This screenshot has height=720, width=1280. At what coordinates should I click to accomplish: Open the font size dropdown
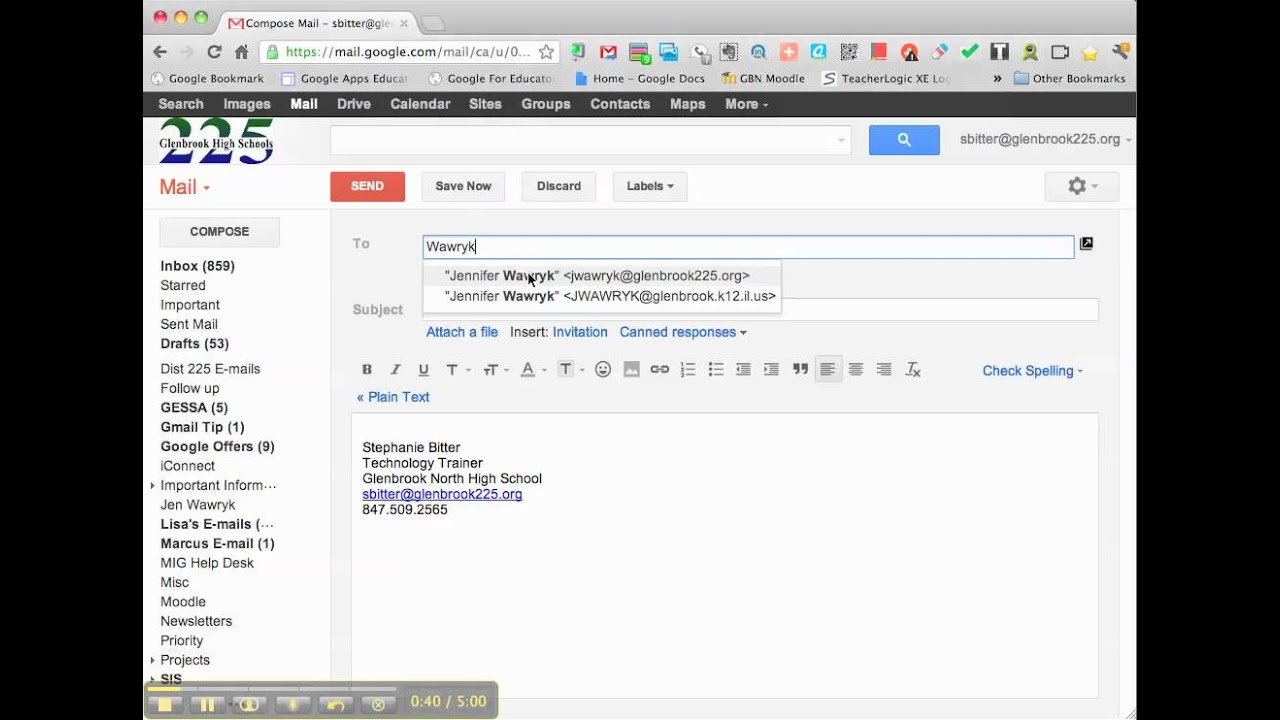click(495, 370)
